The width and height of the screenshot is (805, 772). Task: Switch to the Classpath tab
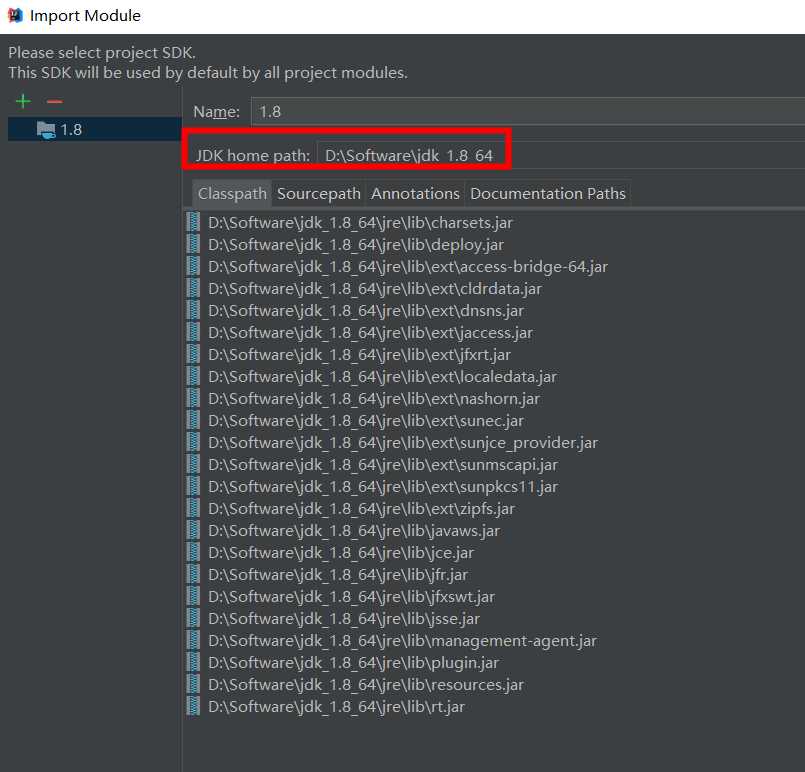coord(232,194)
